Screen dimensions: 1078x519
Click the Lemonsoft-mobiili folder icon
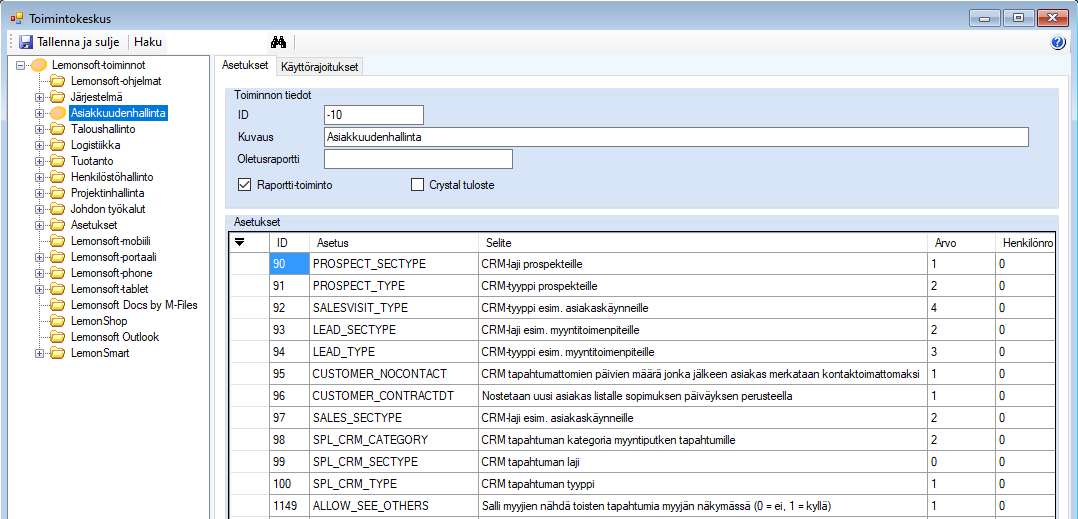point(58,241)
